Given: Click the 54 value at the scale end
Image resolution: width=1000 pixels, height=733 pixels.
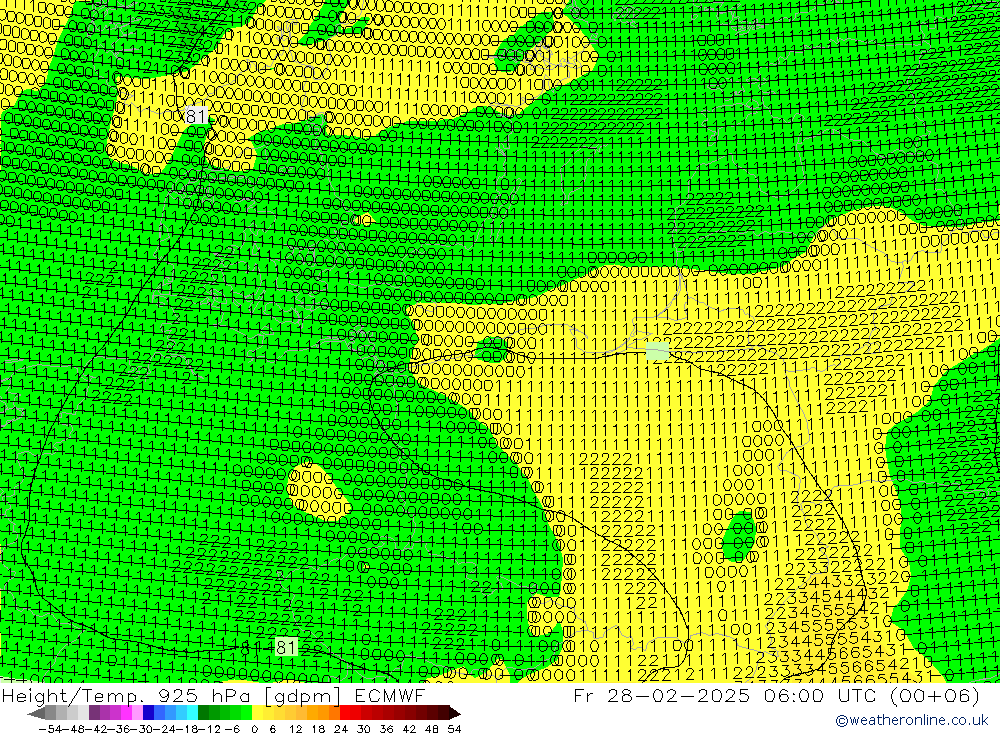Looking at the screenshot, I should coord(454,728).
